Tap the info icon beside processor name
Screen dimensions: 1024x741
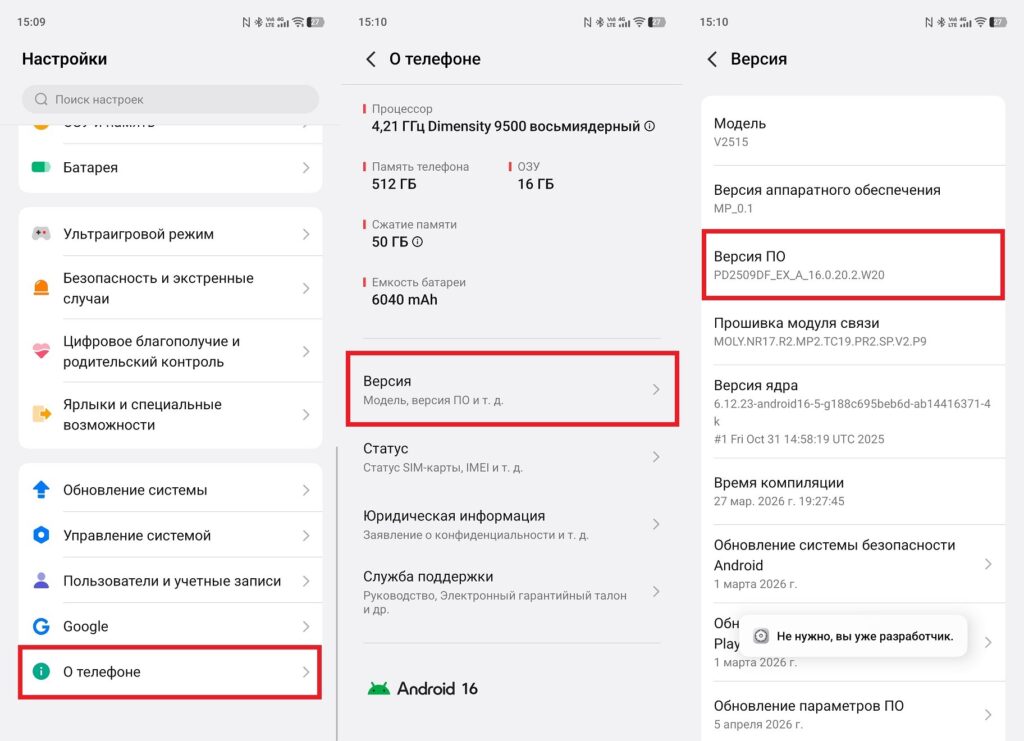click(650, 126)
